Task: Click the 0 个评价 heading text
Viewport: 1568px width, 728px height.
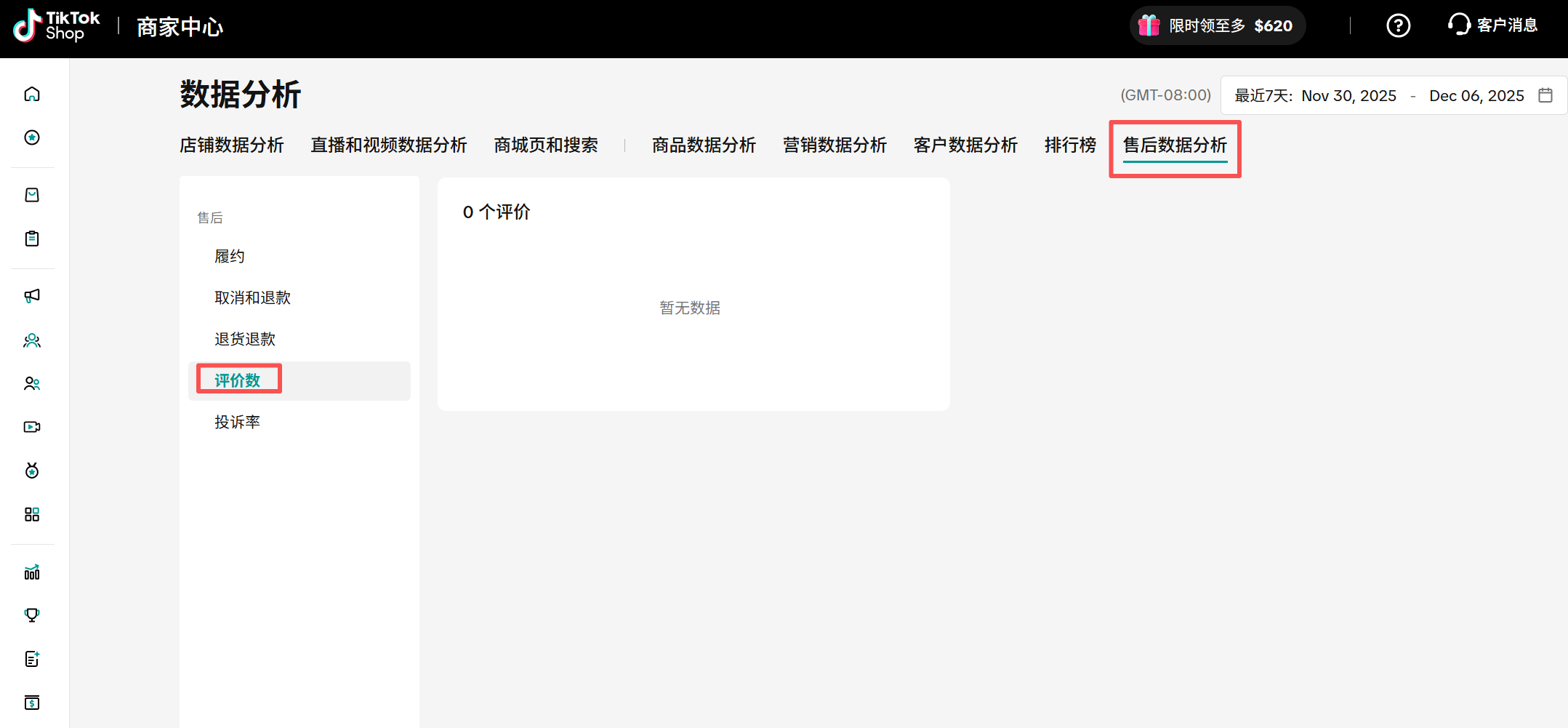Action: point(496,212)
